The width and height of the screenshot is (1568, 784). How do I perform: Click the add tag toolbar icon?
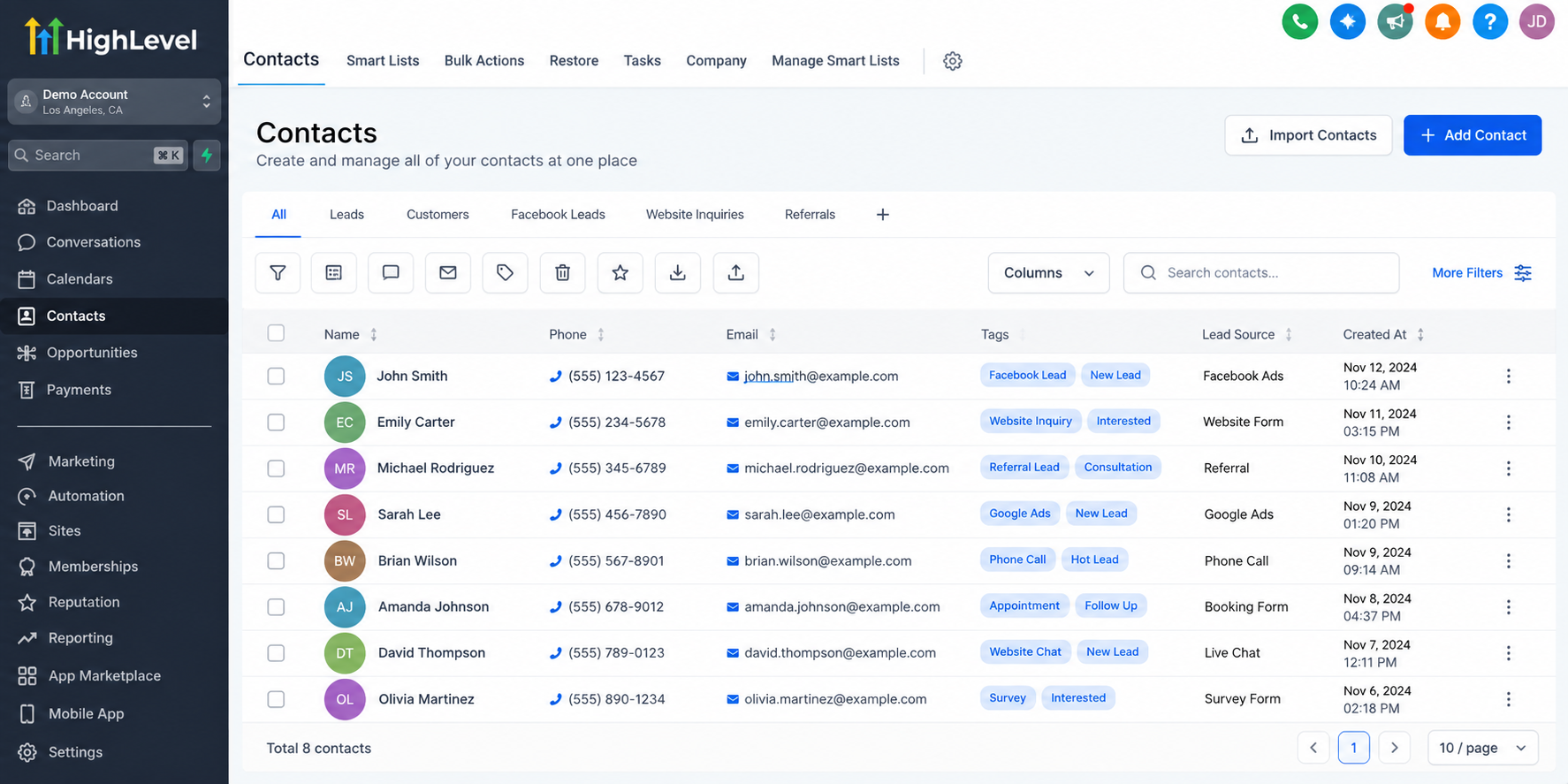[506, 273]
